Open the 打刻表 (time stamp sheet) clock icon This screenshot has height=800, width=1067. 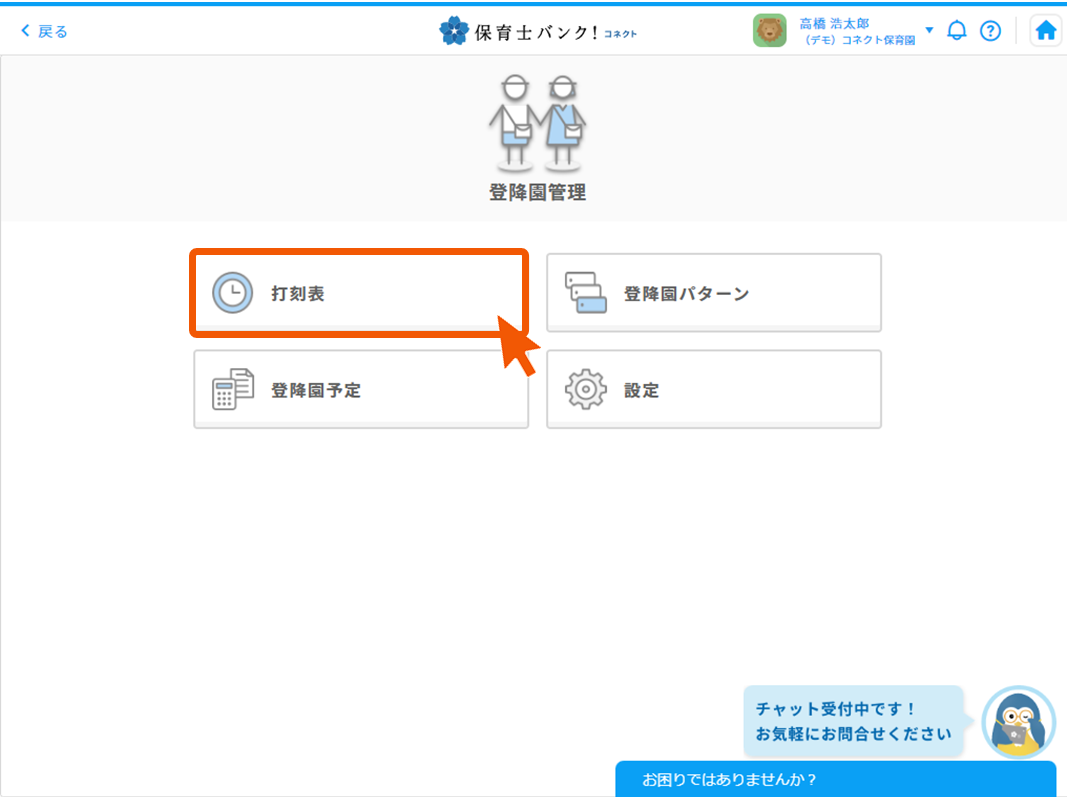pyautogui.click(x=229, y=291)
